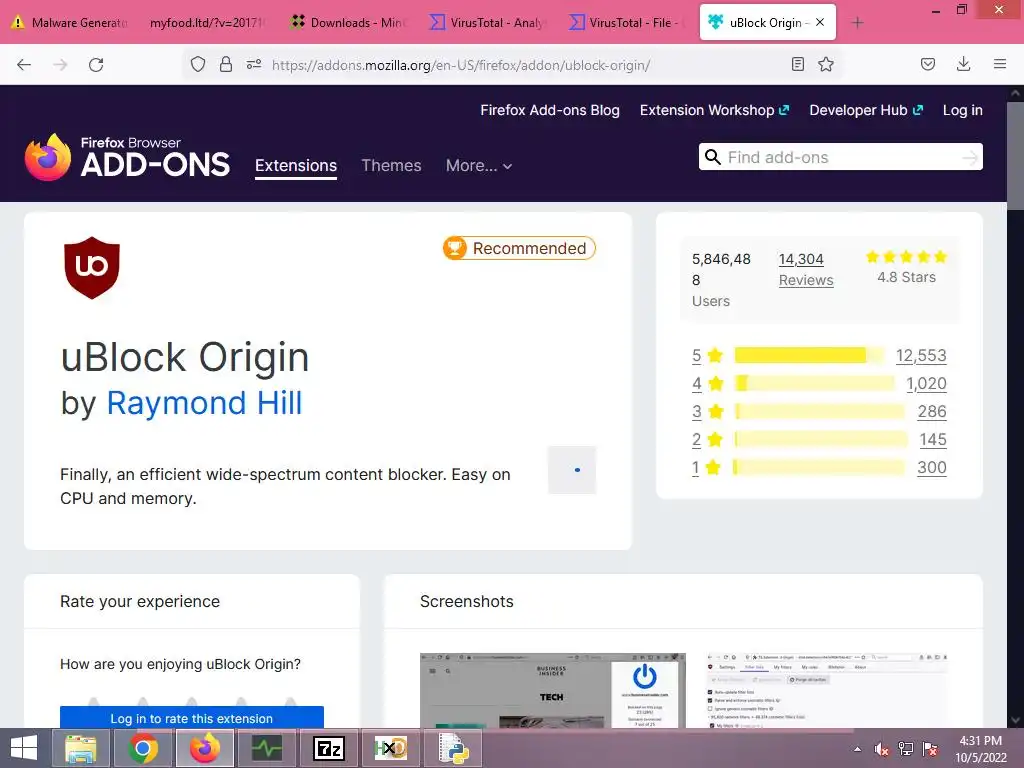1024x768 pixels.
Task: Click the taskbar clock showing 4:31 PM
Action: coord(980,749)
